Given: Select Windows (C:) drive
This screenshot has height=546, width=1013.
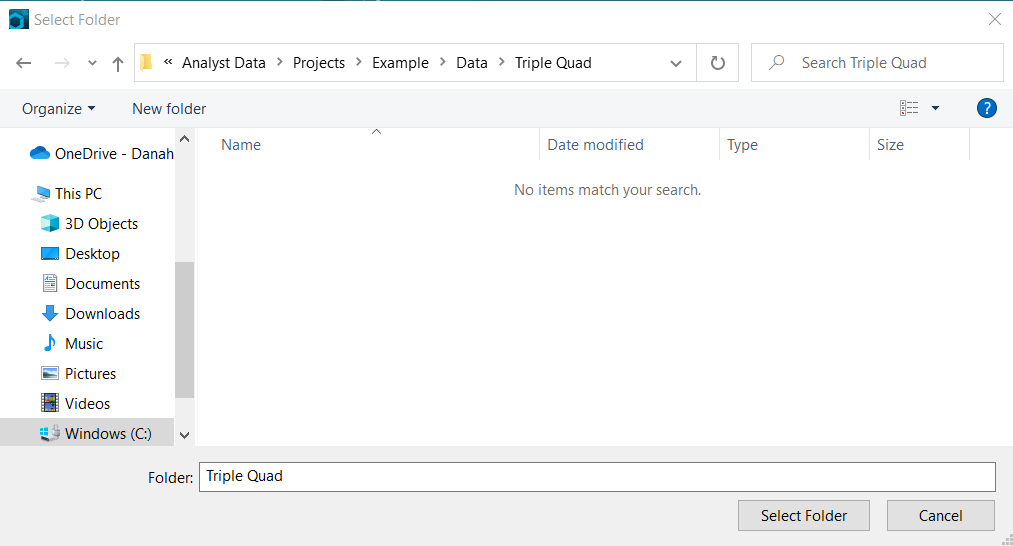Looking at the screenshot, I should coord(108,434).
